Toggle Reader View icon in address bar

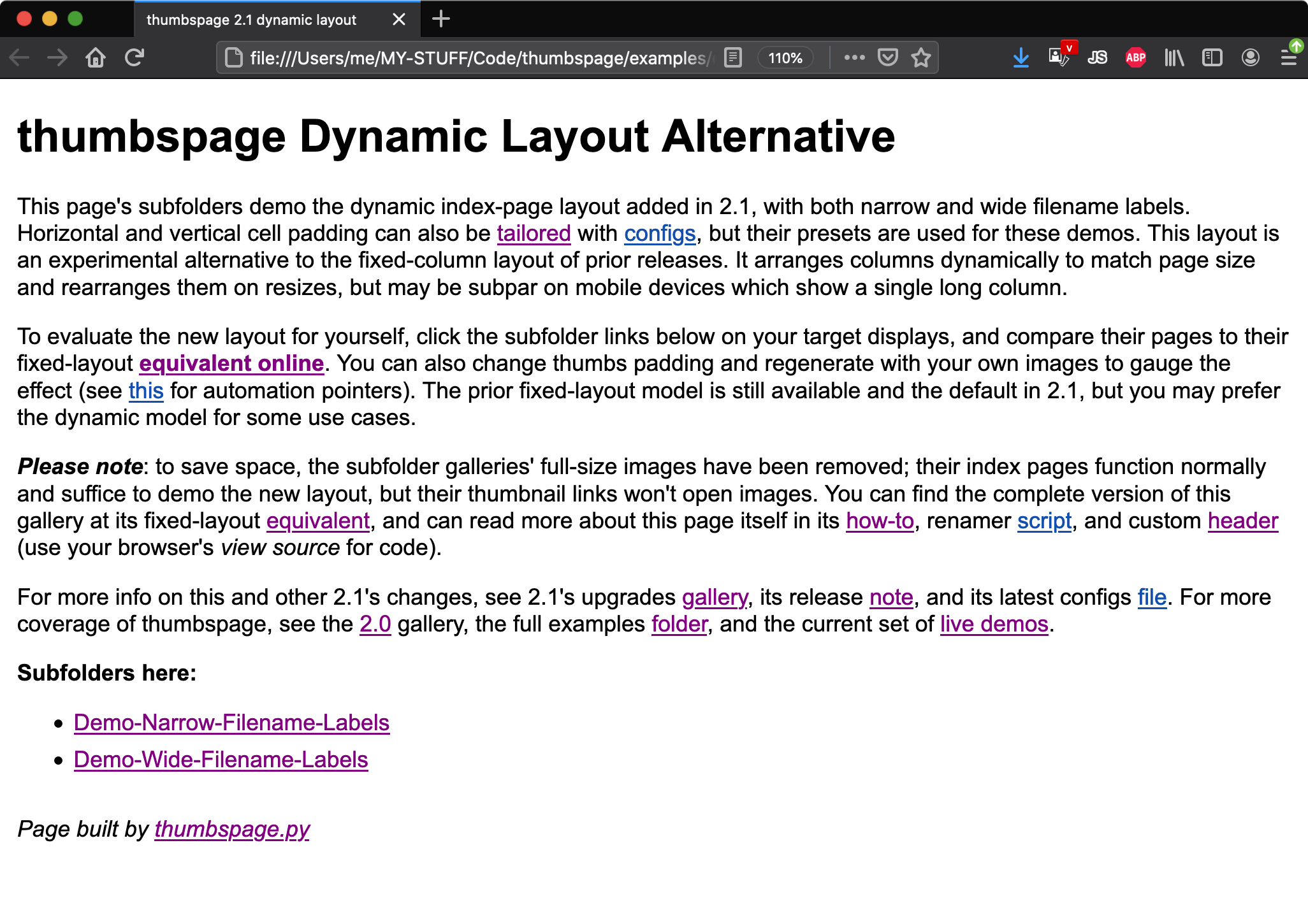(x=733, y=58)
